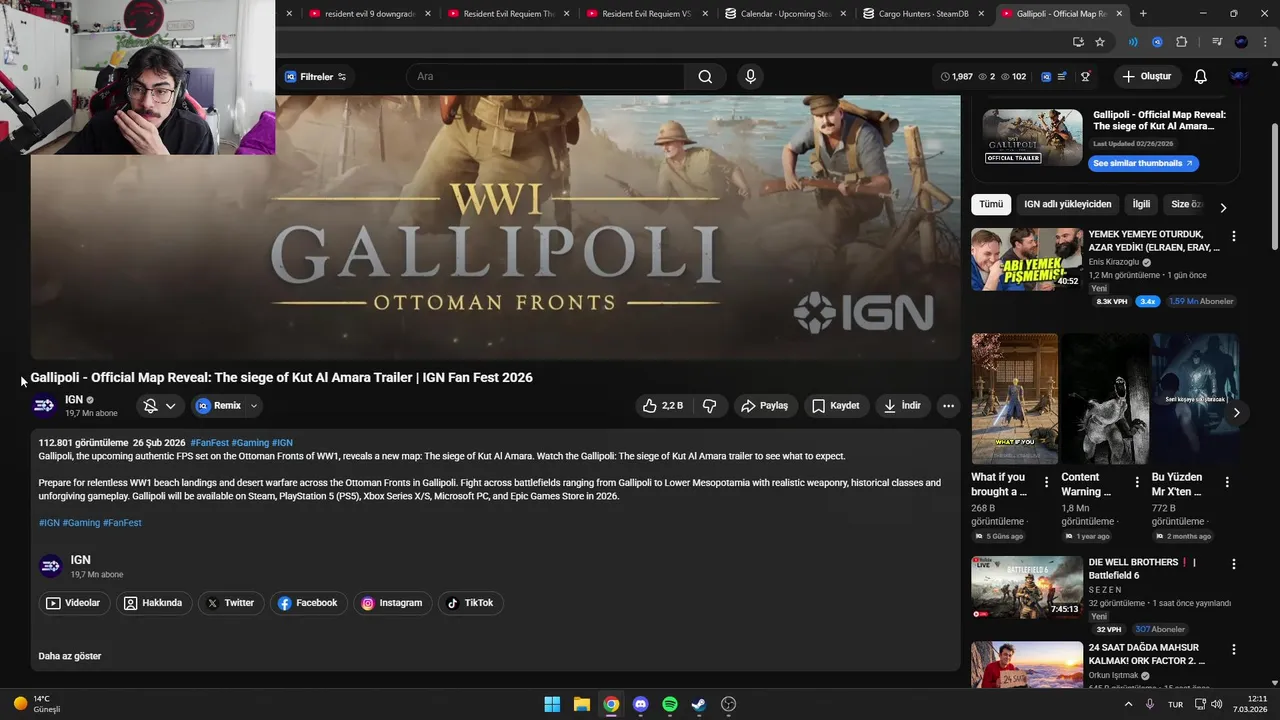Open the Filtreler filter options
Viewport: 1280px width, 720px height.
[x=315, y=77]
